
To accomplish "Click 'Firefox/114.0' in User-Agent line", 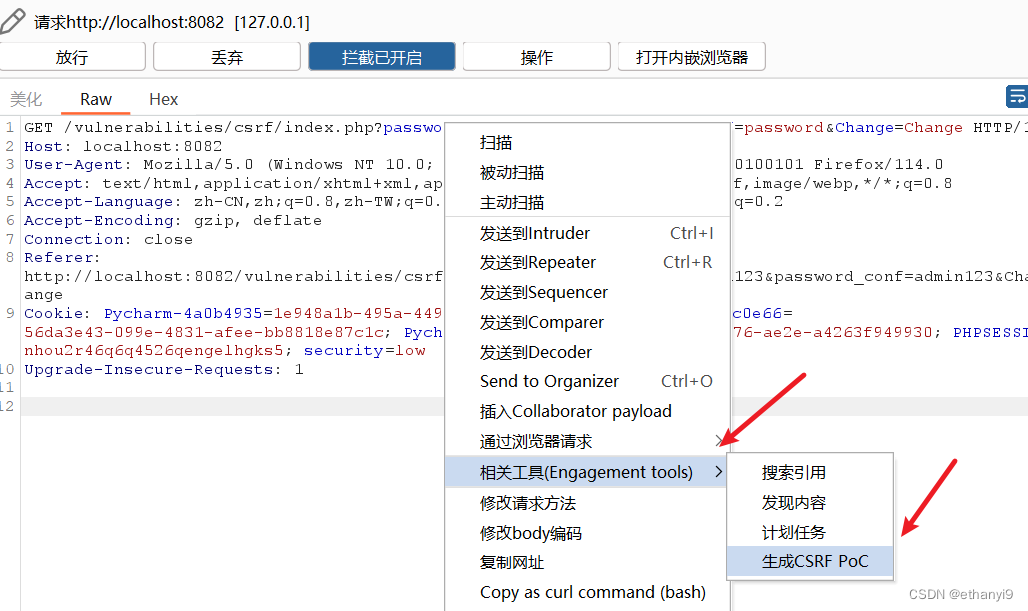I will [x=879, y=165].
